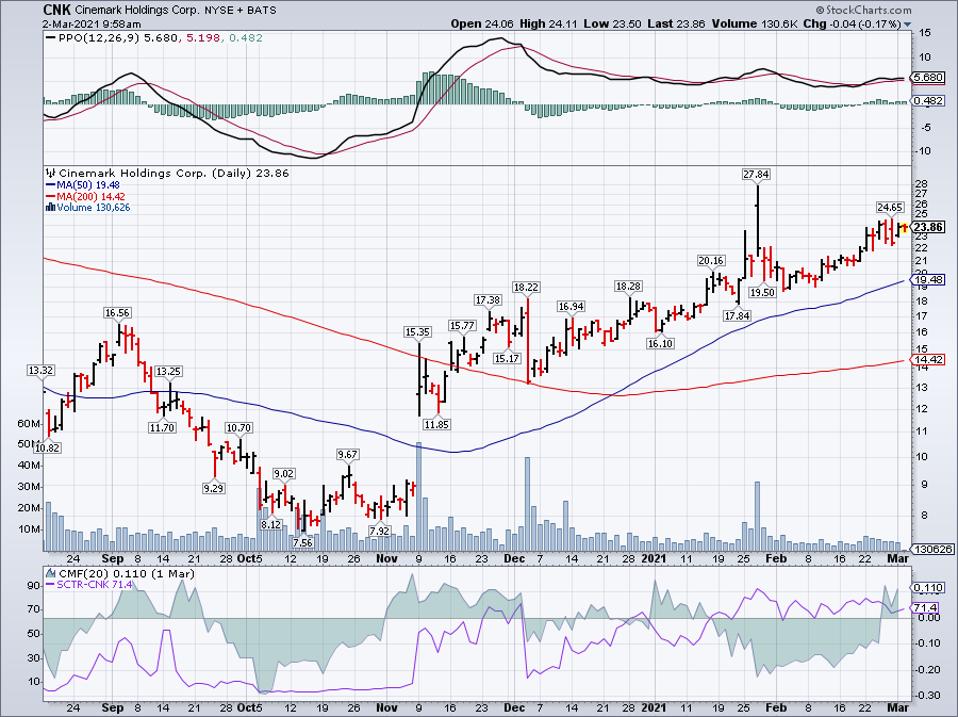
Task: Click the 20.16 price label
Action: coord(711,261)
